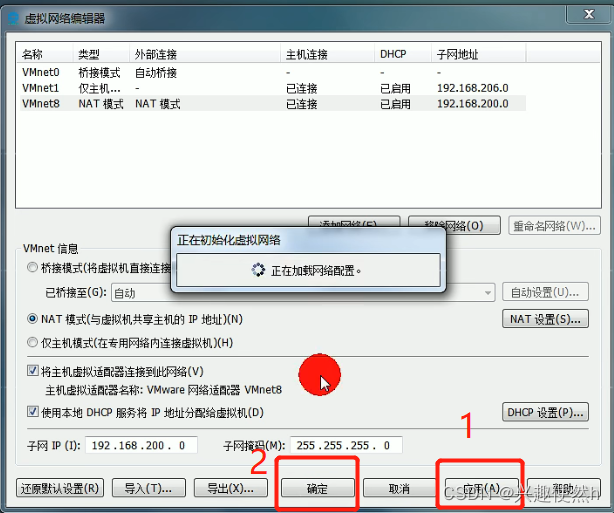The height and width of the screenshot is (513, 614).
Task: Toggle 使用本地 DHCP 服务 checkbox
Action: [33, 412]
